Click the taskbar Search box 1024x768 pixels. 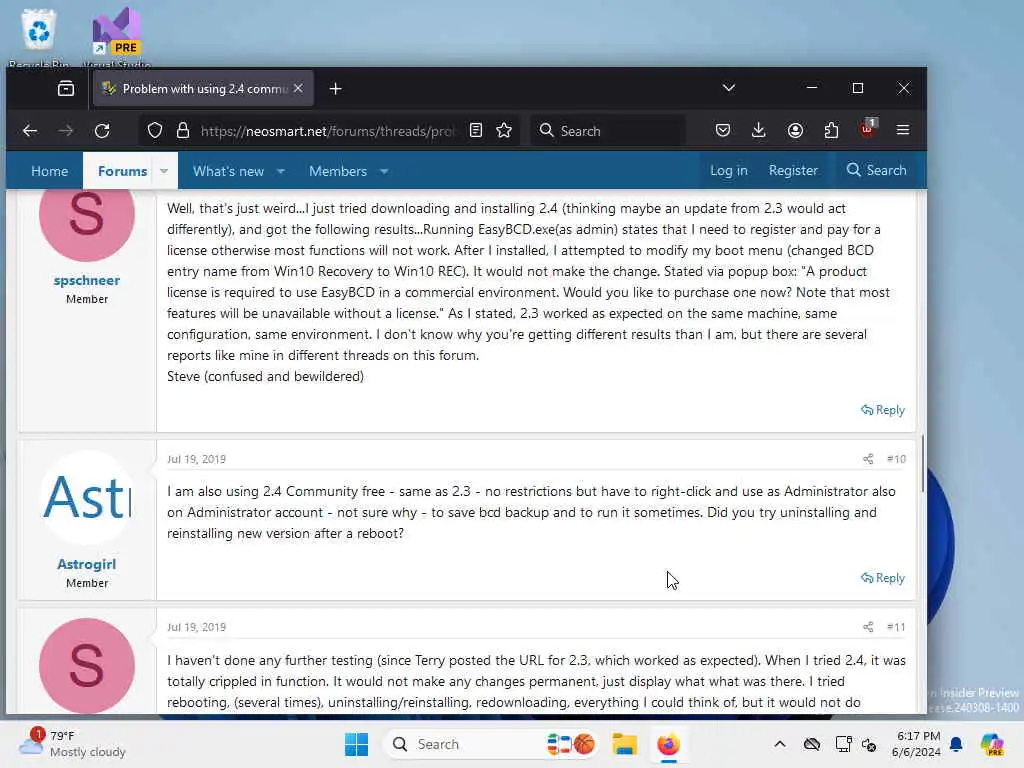click(x=491, y=744)
